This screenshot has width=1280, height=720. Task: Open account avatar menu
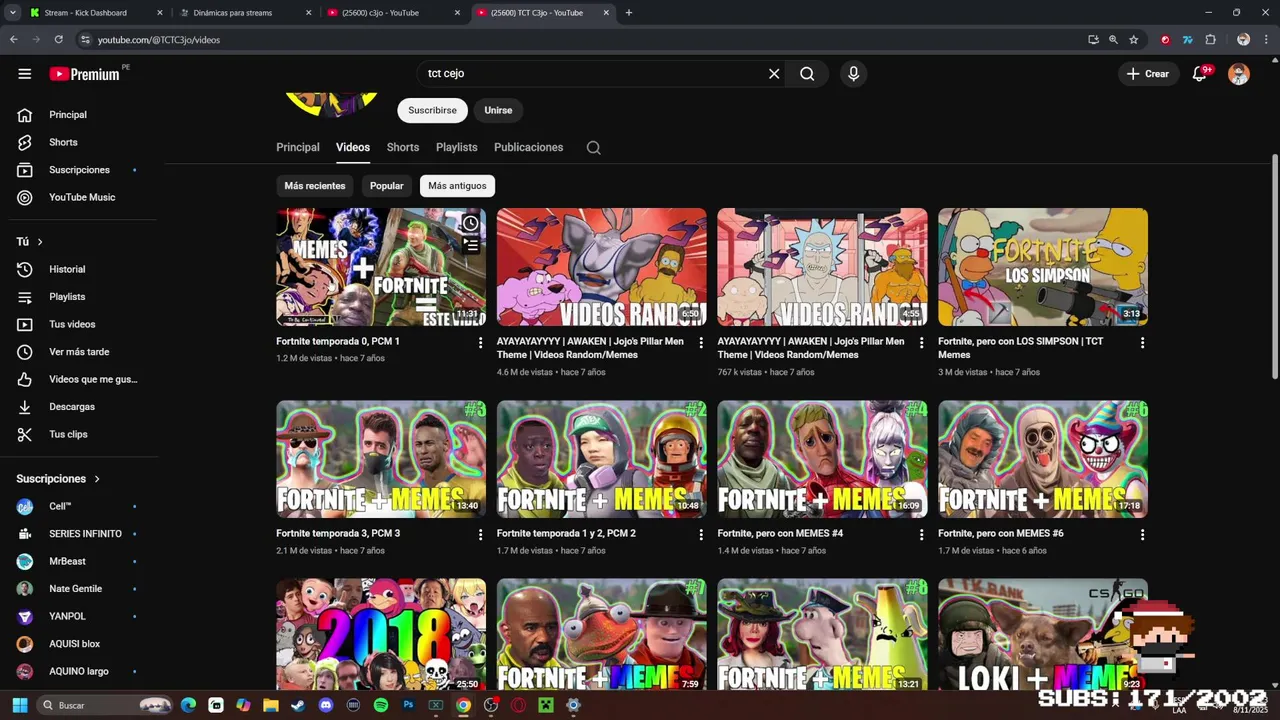[1239, 74]
